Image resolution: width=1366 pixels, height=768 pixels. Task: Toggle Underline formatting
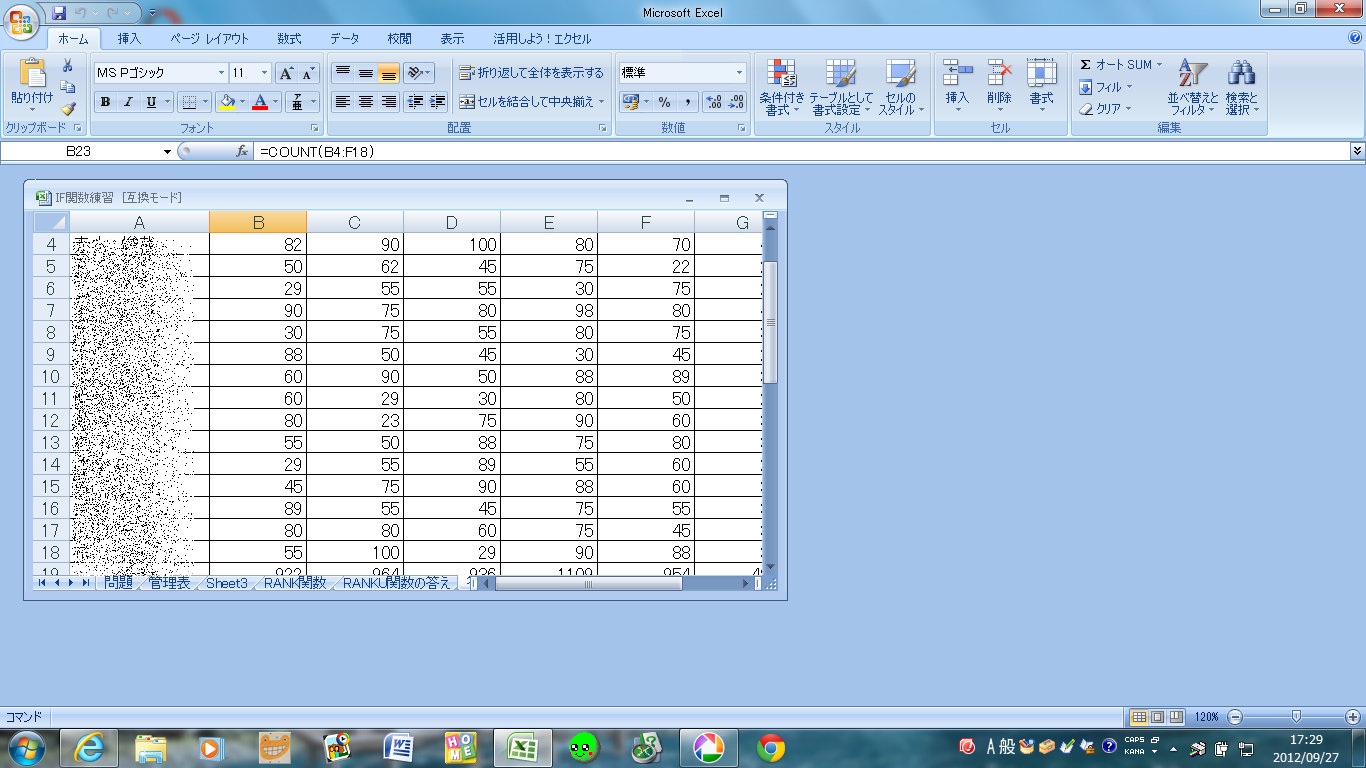(x=151, y=102)
